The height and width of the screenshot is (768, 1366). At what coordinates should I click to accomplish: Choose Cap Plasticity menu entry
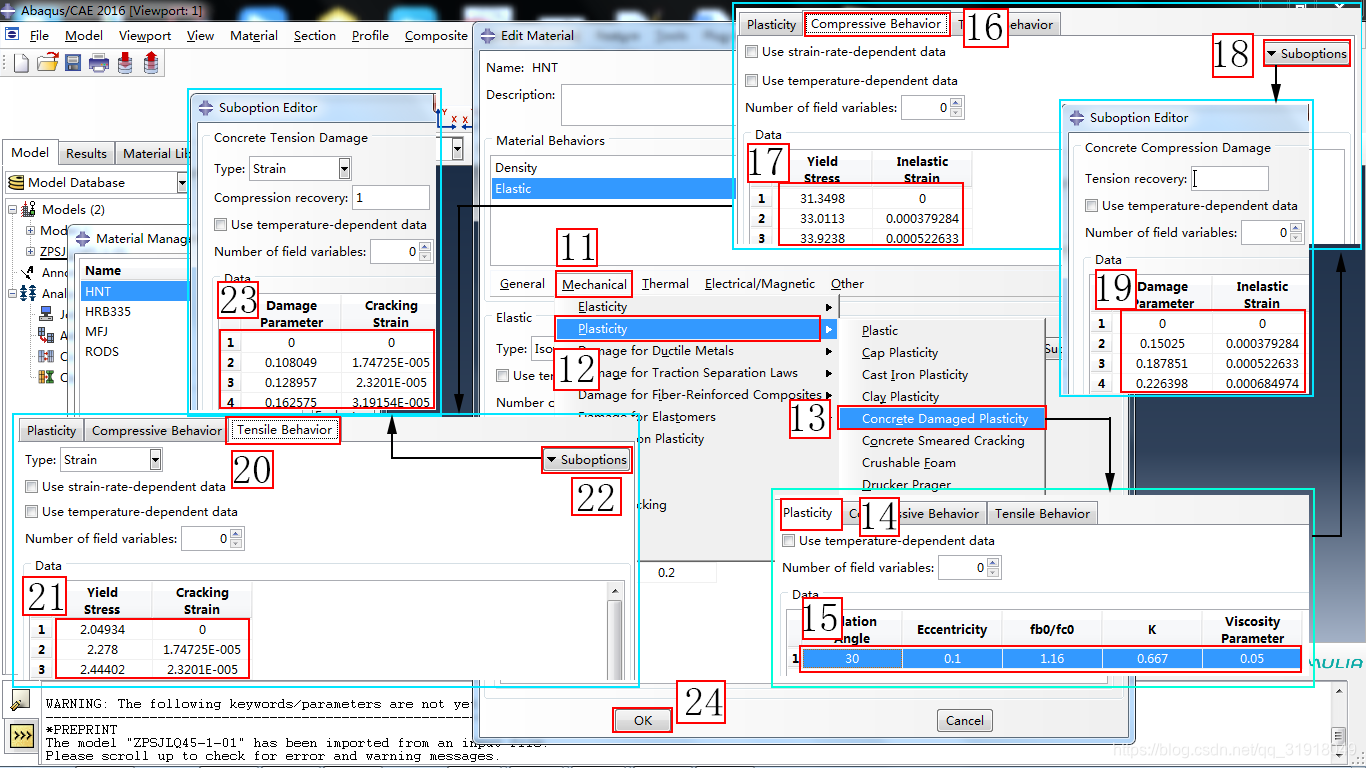click(x=900, y=352)
